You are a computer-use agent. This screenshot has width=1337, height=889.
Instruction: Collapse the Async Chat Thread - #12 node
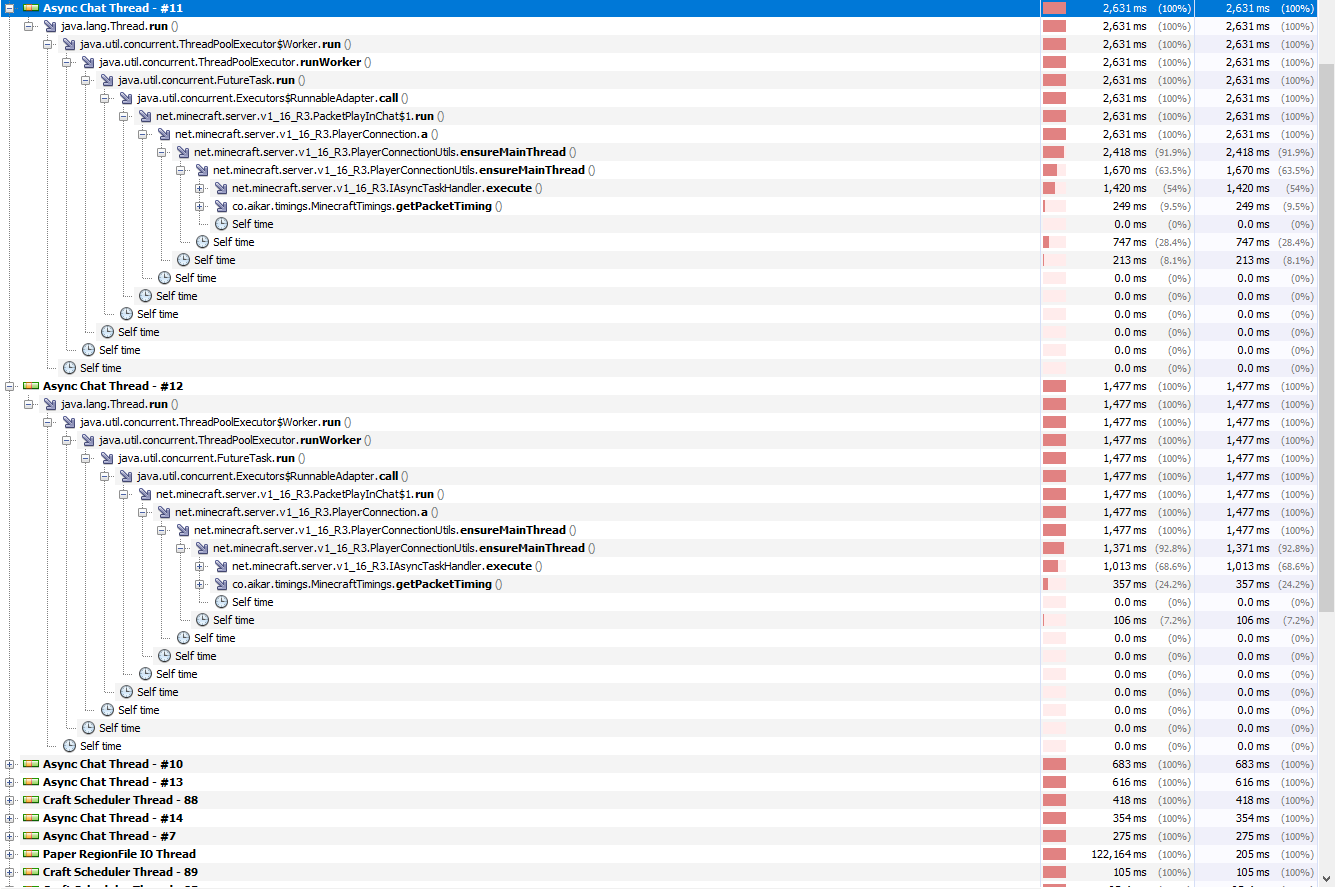pyautogui.click(x=10, y=386)
